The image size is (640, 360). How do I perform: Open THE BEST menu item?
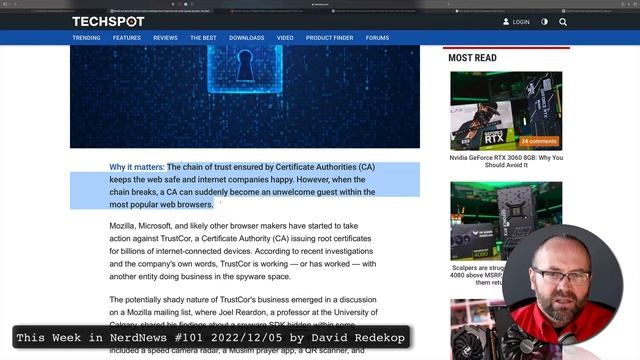(x=203, y=38)
